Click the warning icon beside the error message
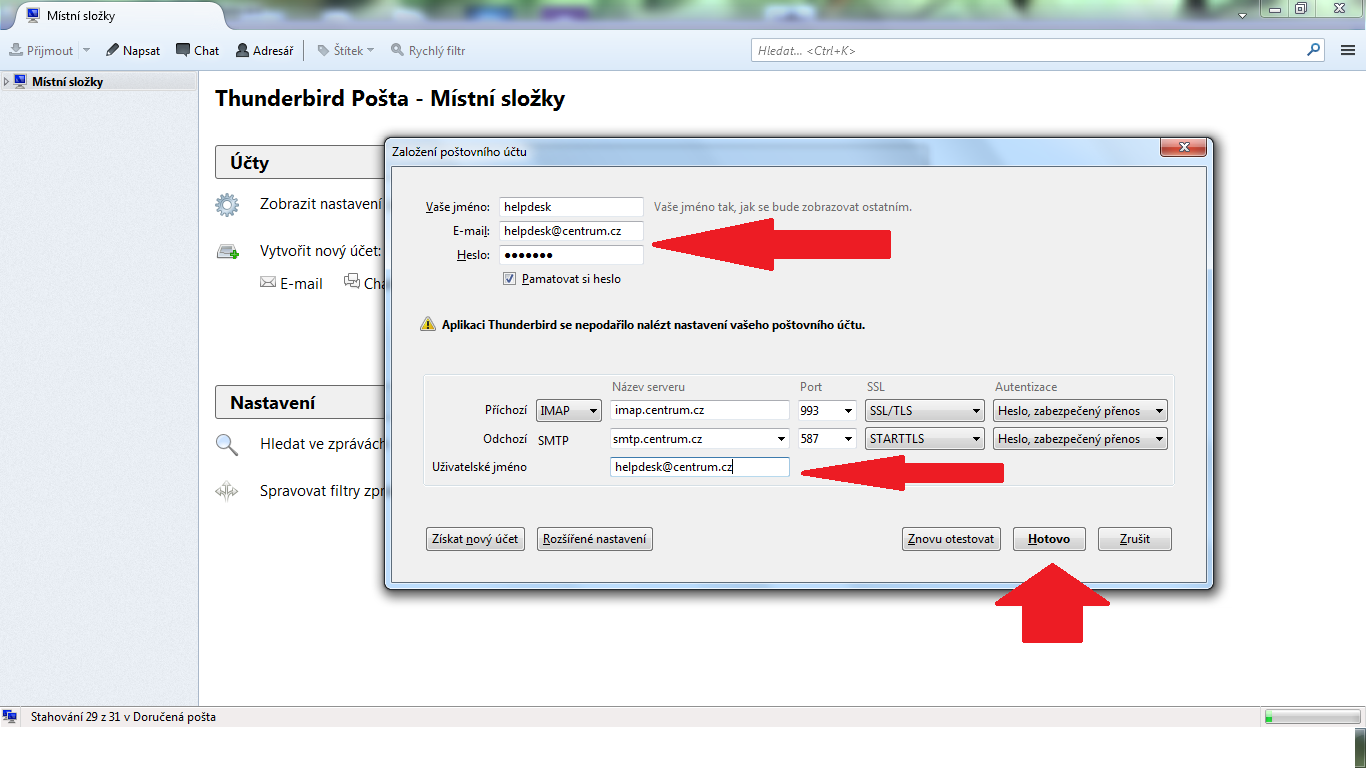 428,325
